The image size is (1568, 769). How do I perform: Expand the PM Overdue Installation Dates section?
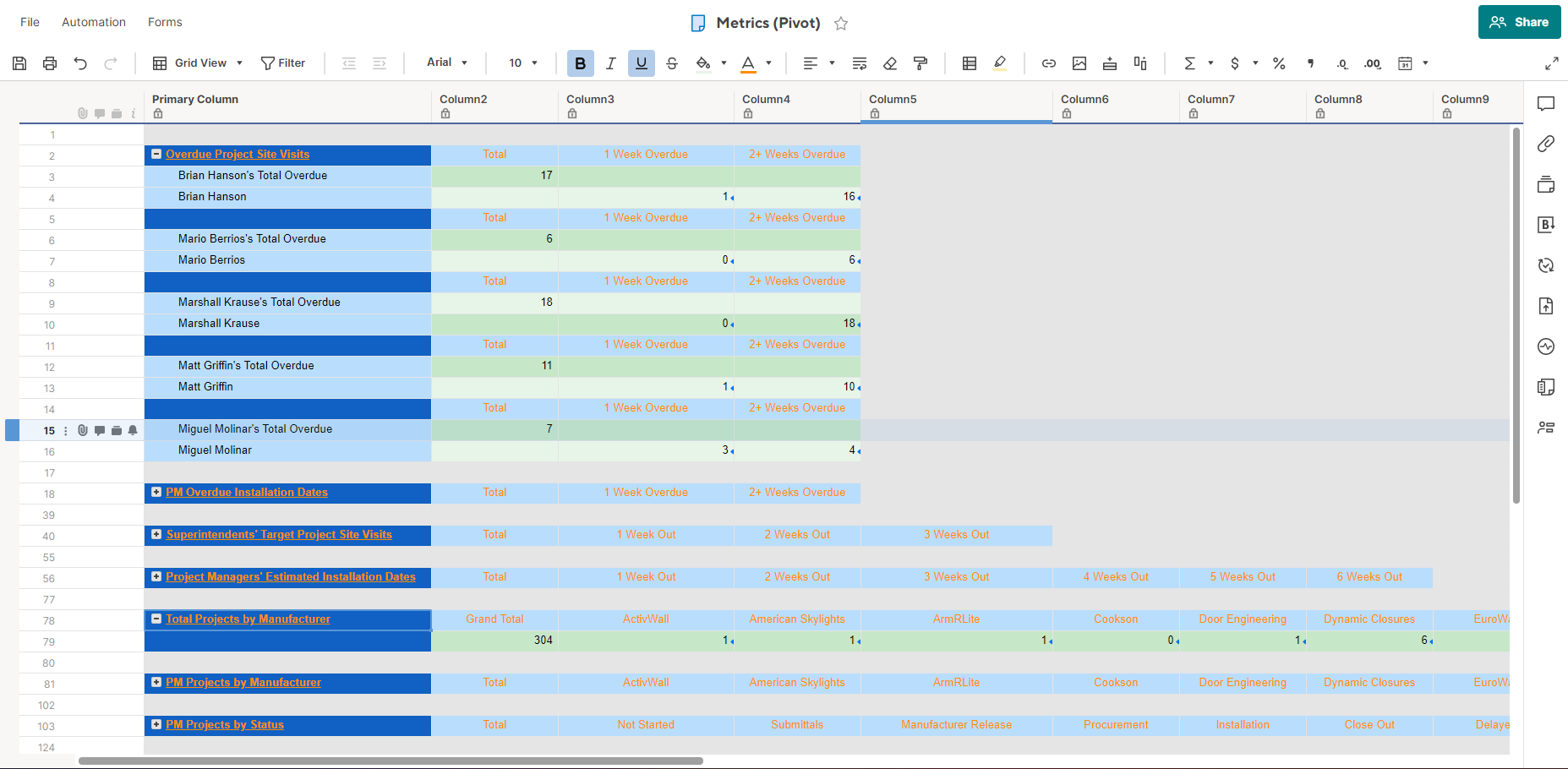[156, 492]
